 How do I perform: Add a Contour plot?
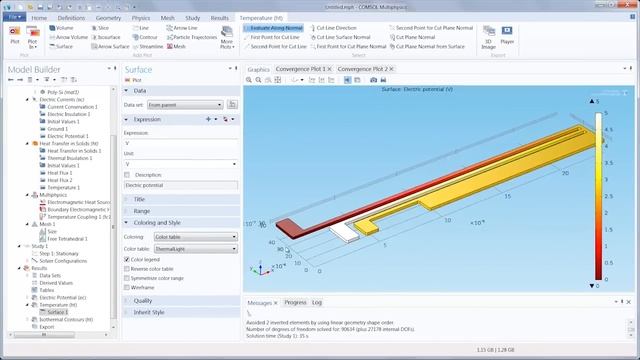coord(145,37)
